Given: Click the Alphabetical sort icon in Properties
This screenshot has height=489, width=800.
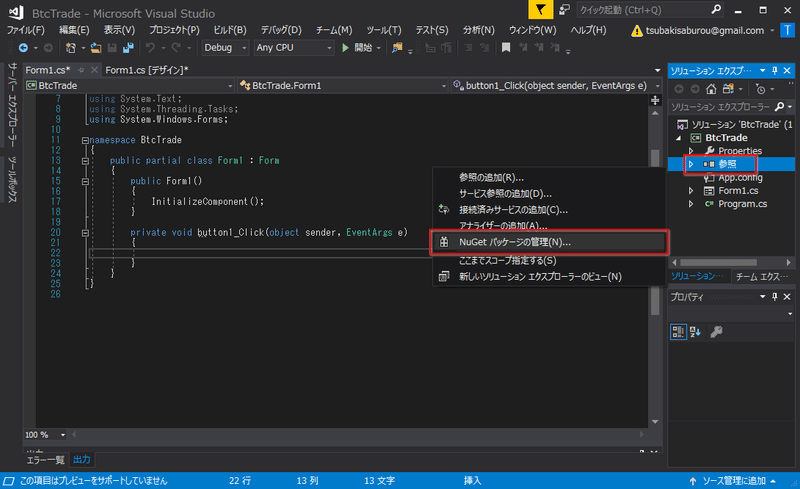Looking at the screenshot, I should [x=695, y=332].
